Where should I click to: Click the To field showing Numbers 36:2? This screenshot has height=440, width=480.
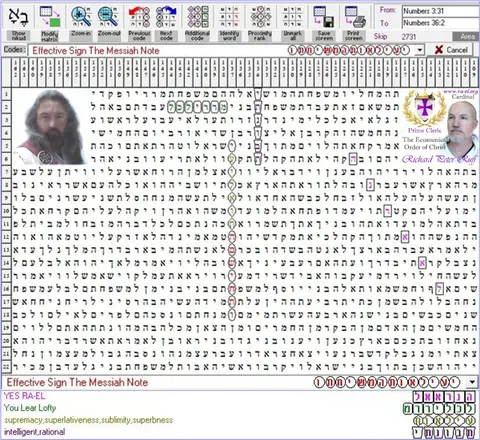441,23
